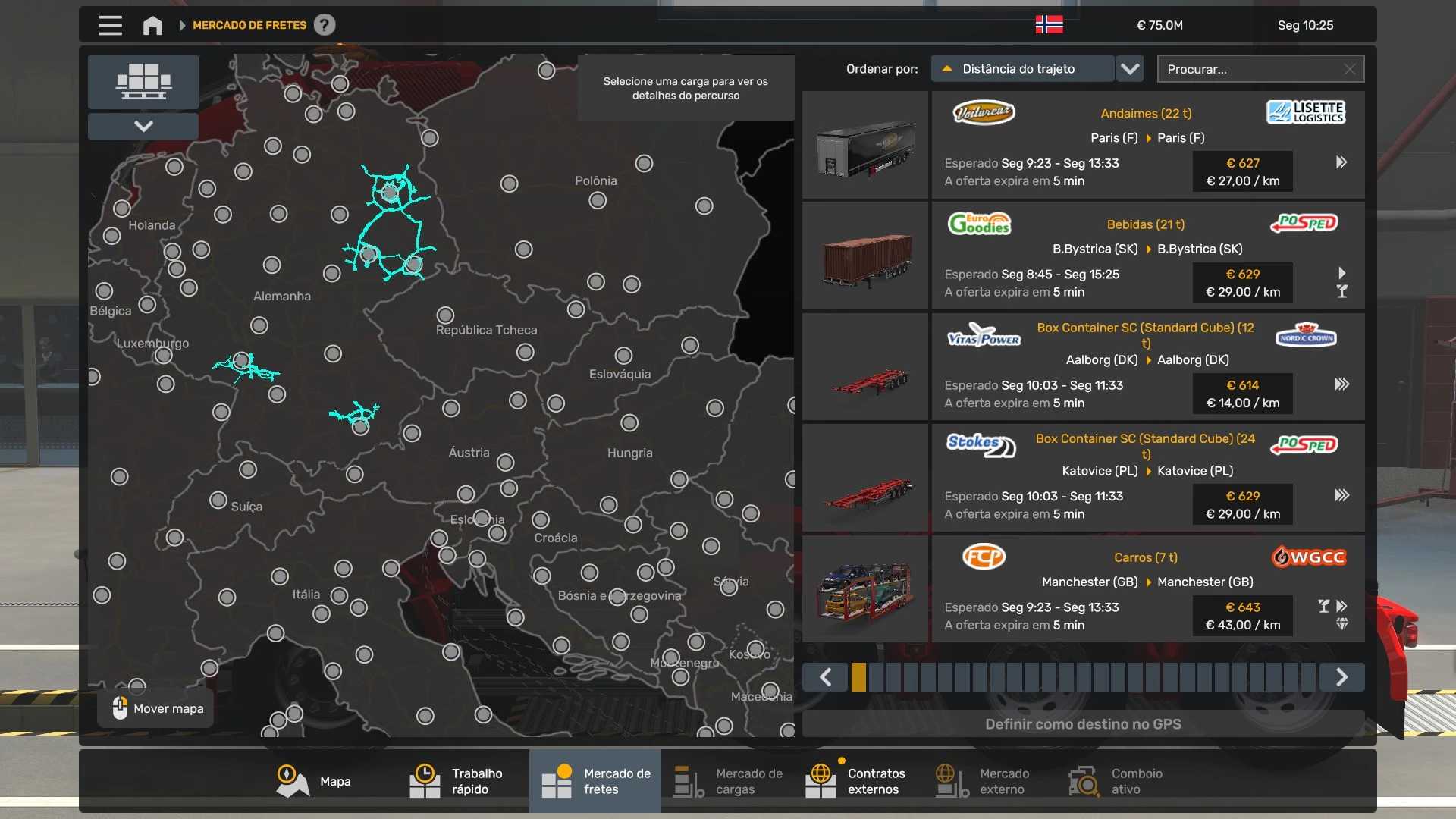Viewport: 1456px width, 819px height.
Task: Go to the next page of offers
Action: (1341, 676)
